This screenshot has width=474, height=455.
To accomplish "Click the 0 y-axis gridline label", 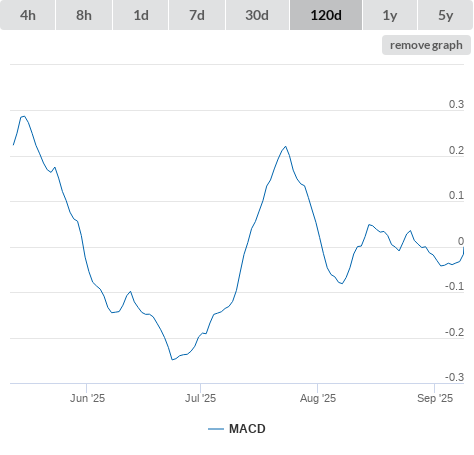I will (x=461, y=241).
